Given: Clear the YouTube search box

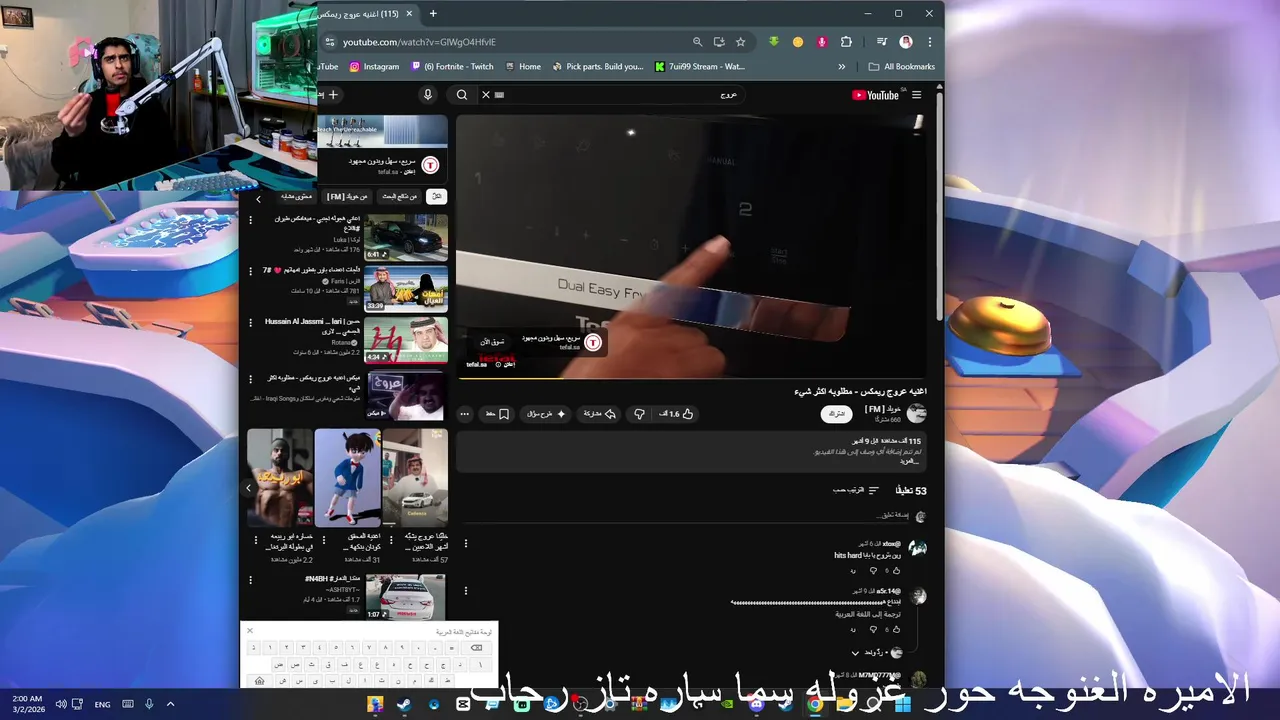Looking at the screenshot, I should click(486, 95).
